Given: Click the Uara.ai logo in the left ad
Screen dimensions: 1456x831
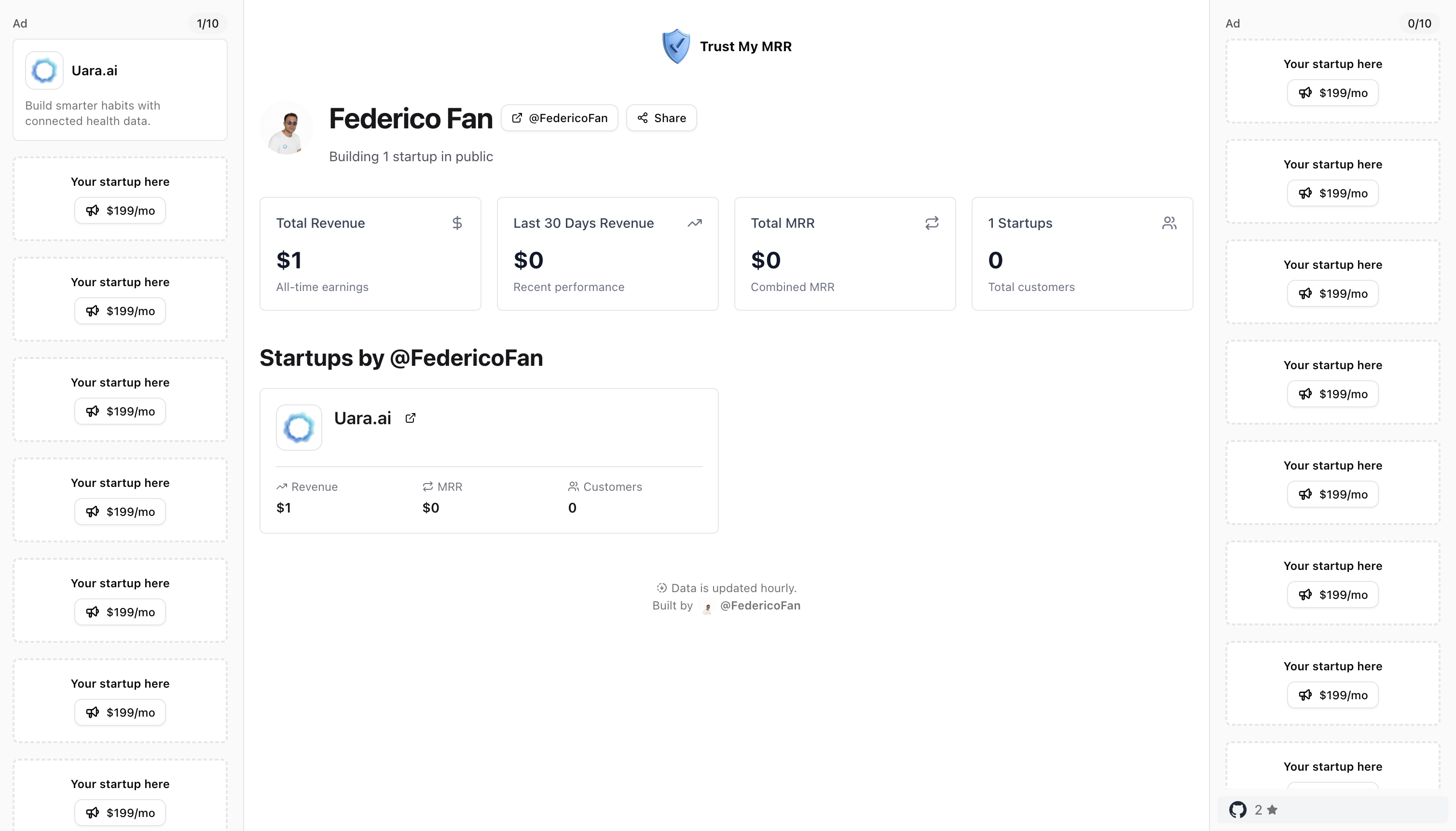Looking at the screenshot, I should point(44,71).
